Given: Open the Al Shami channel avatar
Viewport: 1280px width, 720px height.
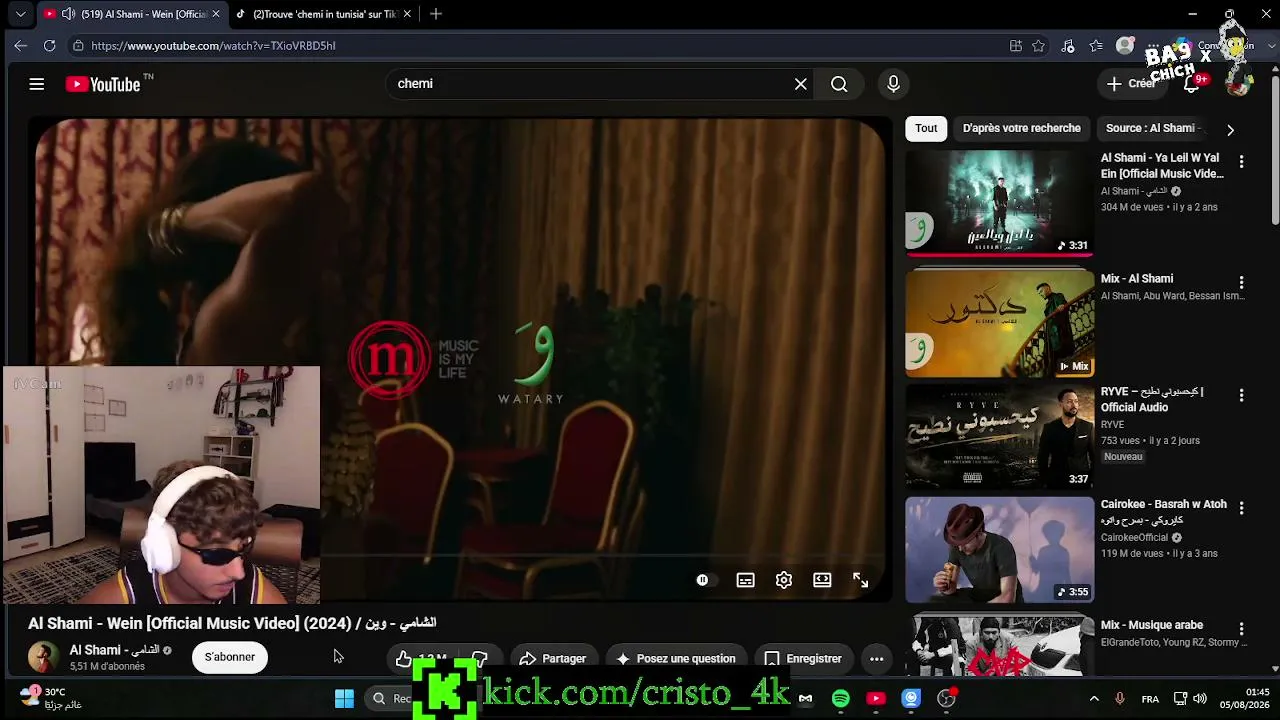Looking at the screenshot, I should 43,657.
